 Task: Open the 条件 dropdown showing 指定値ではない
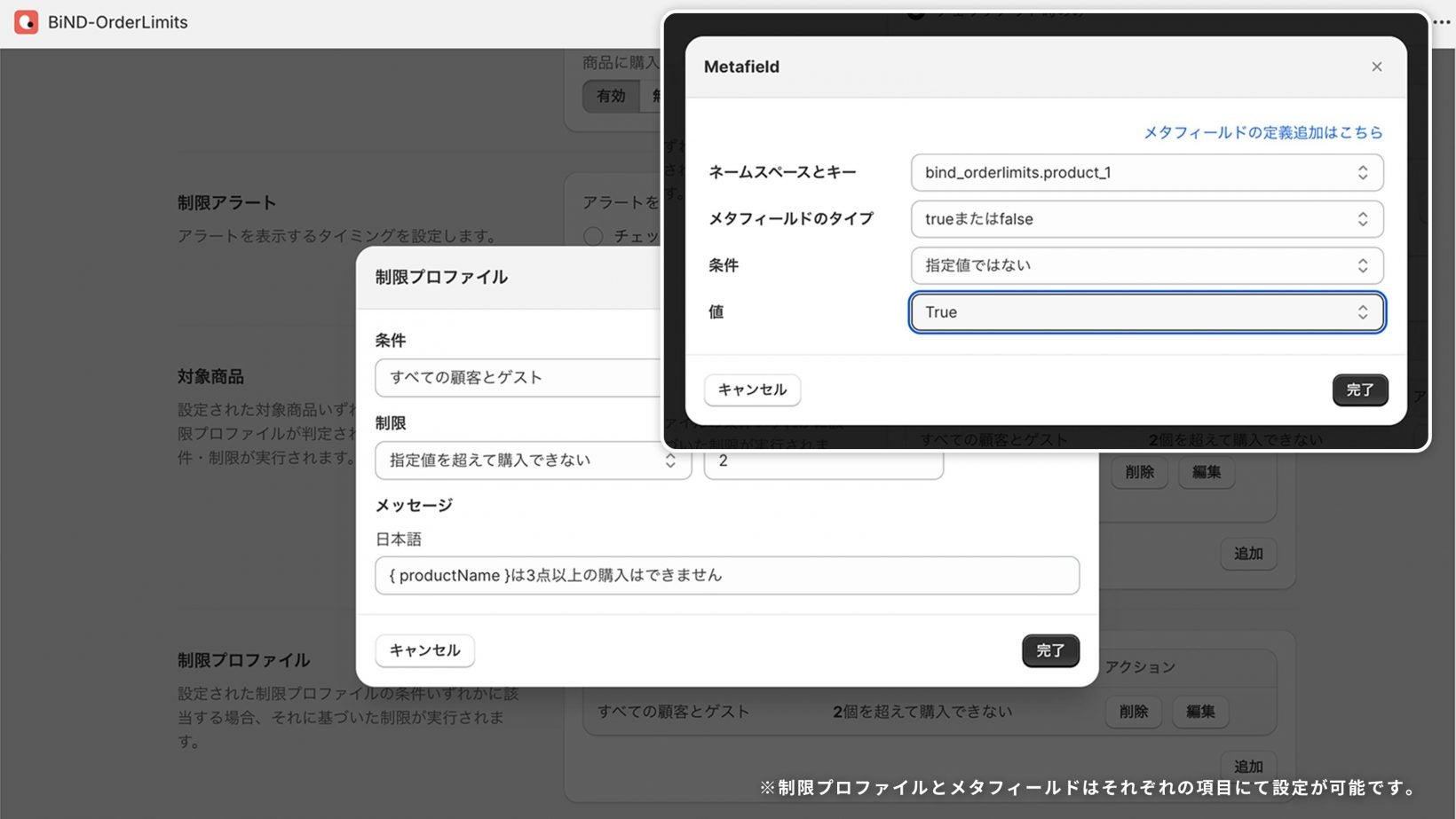pyautogui.click(x=1146, y=265)
